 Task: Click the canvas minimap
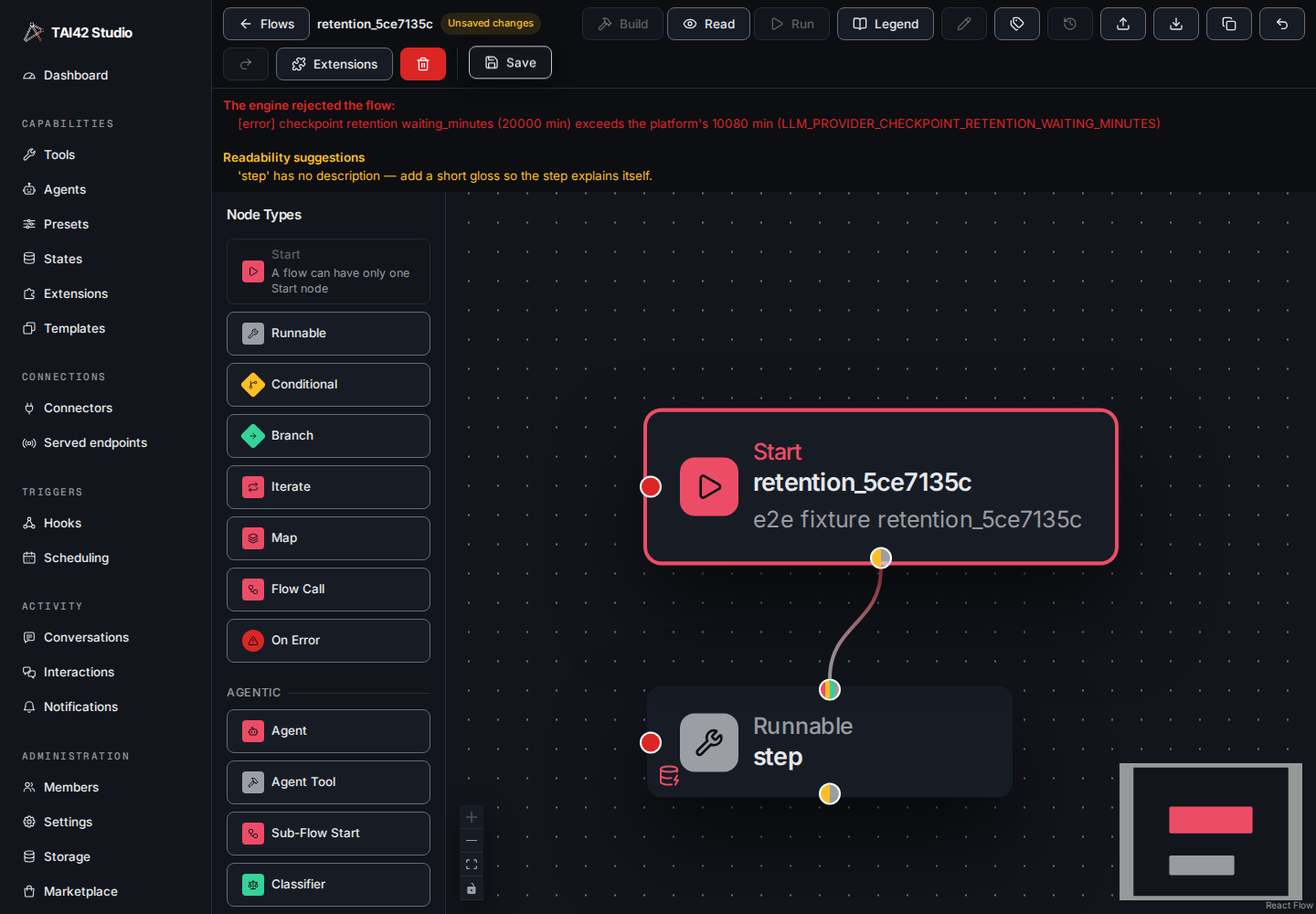(1211, 832)
